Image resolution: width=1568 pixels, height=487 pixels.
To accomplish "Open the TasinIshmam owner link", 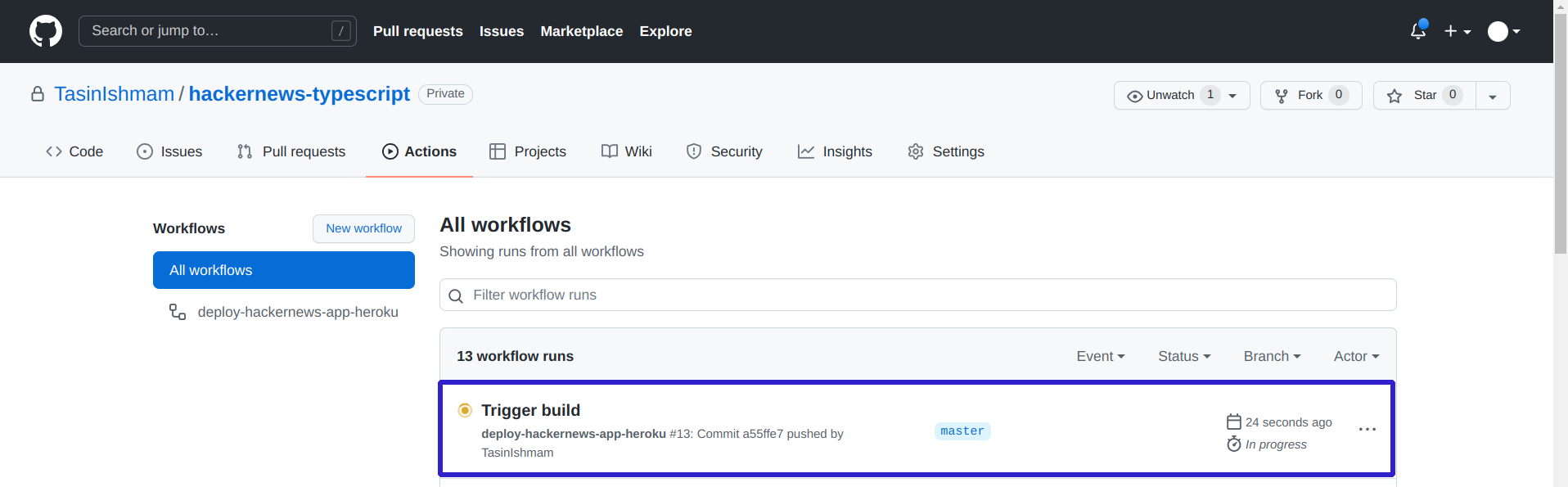I will 115,94.
